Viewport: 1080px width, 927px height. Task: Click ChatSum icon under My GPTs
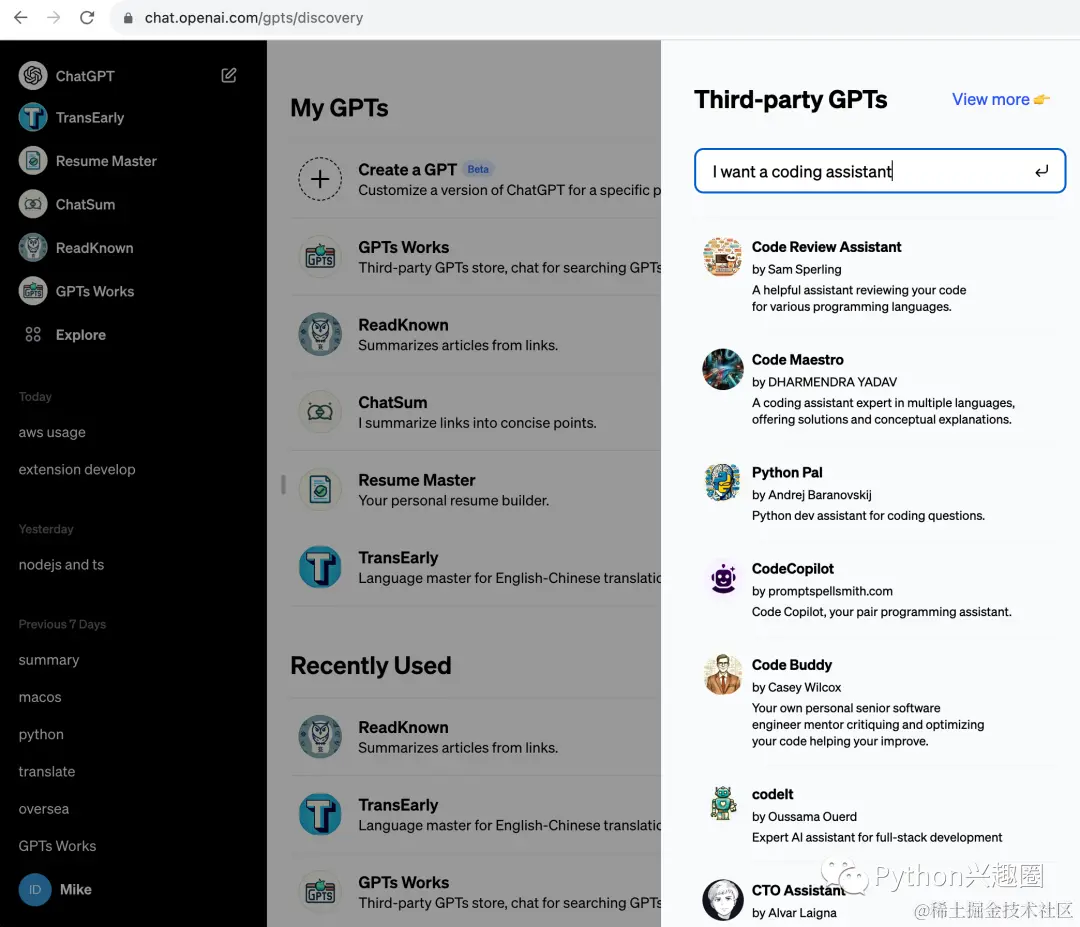pos(320,412)
